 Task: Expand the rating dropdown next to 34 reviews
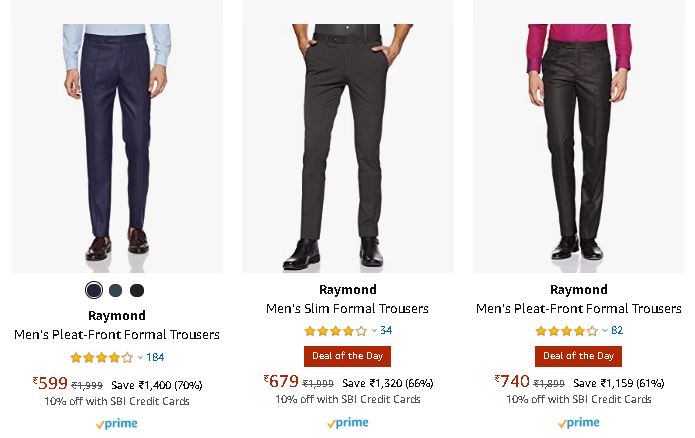(374, 331)
